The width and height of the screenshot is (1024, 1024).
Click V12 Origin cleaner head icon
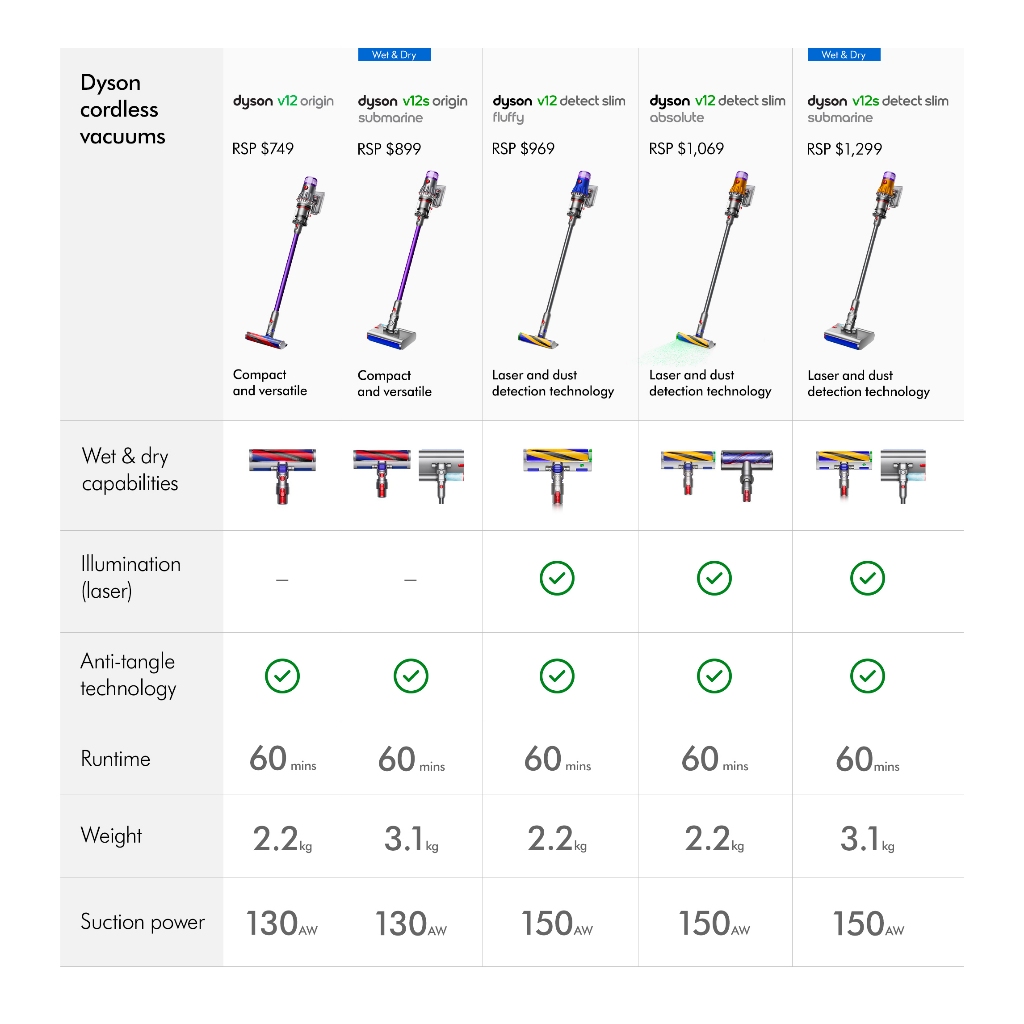click(282, 474)
